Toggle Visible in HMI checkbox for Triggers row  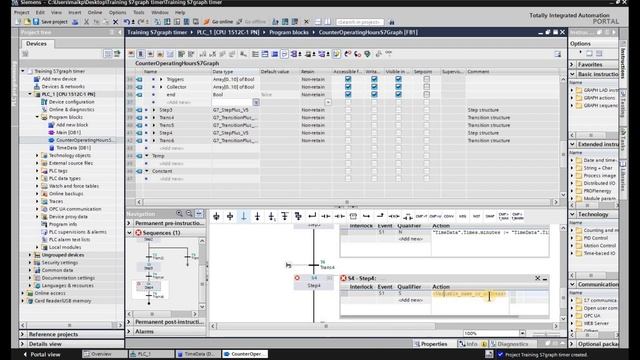(398, 79)
